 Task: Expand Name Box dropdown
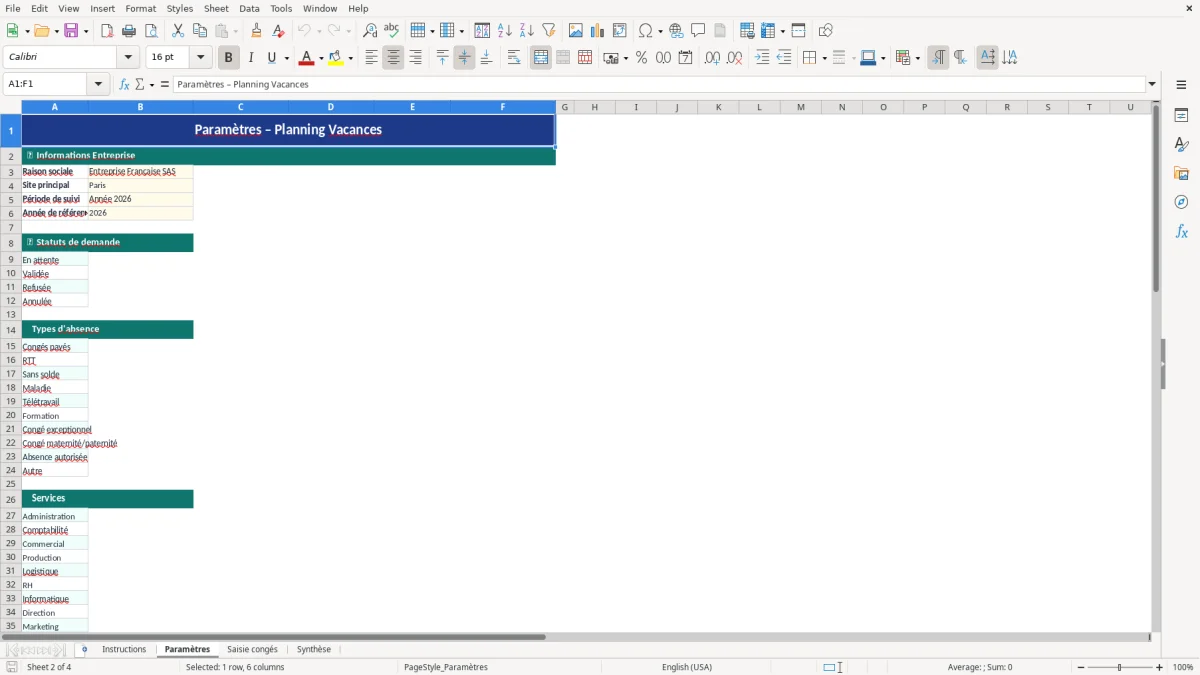tap(99, 84)
